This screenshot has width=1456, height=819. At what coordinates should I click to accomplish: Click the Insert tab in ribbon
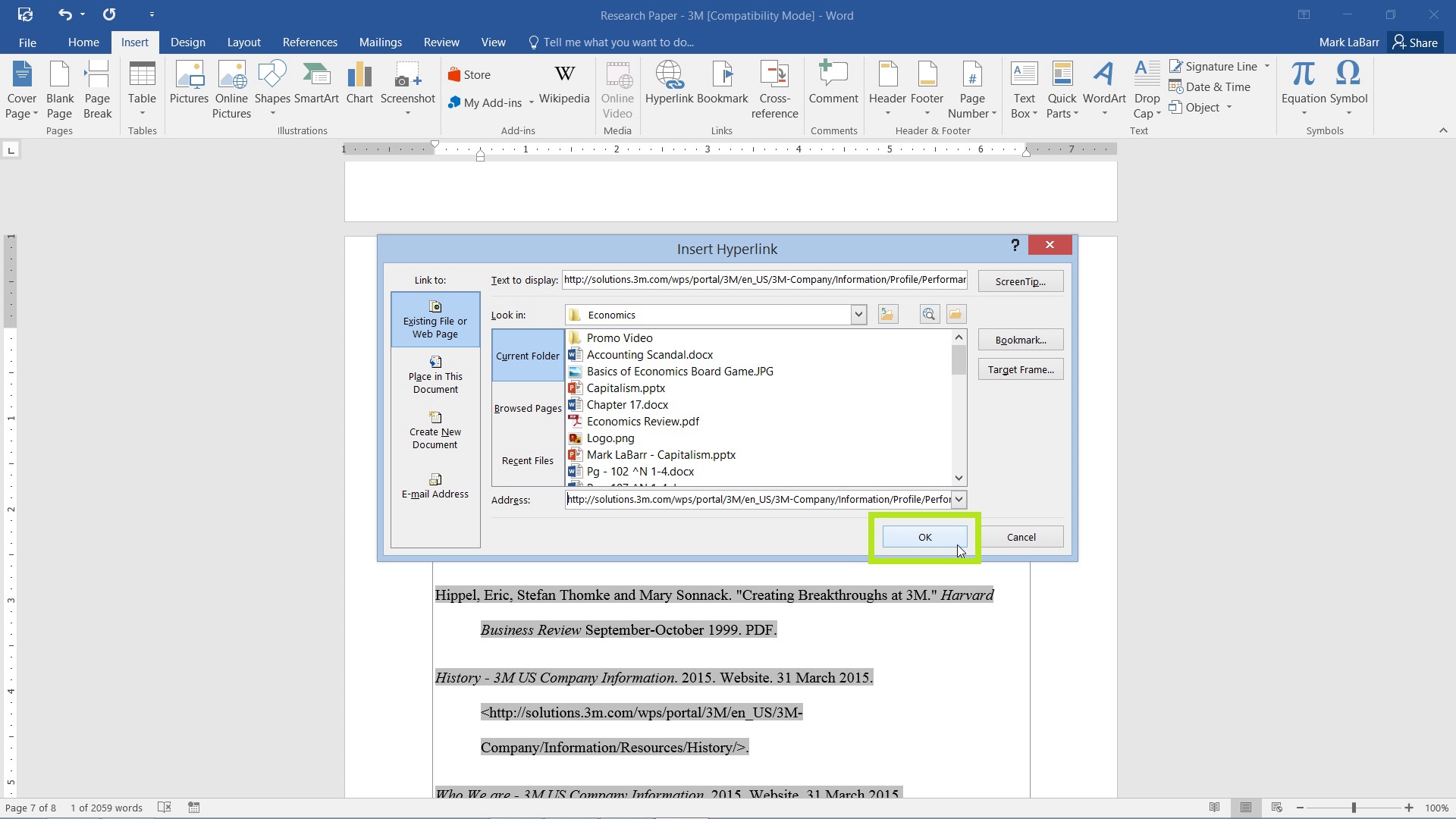pos(134,42)
